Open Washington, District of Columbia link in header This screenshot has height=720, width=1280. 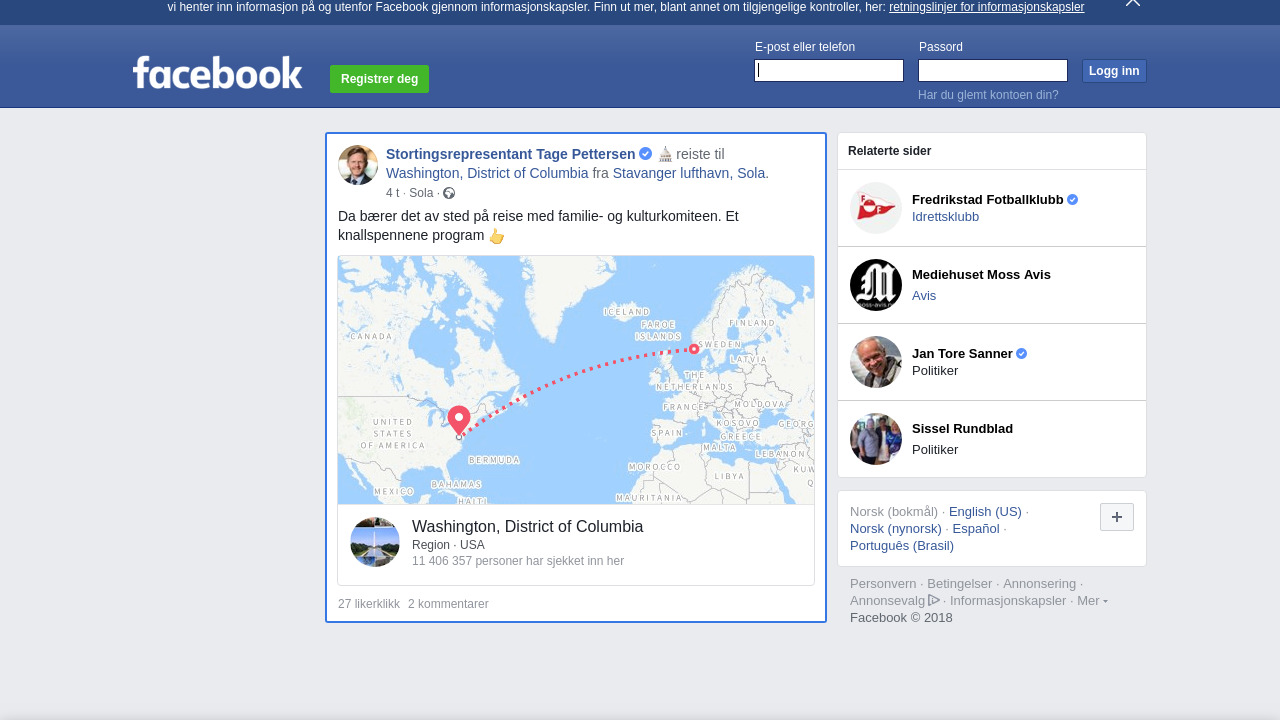487,173
